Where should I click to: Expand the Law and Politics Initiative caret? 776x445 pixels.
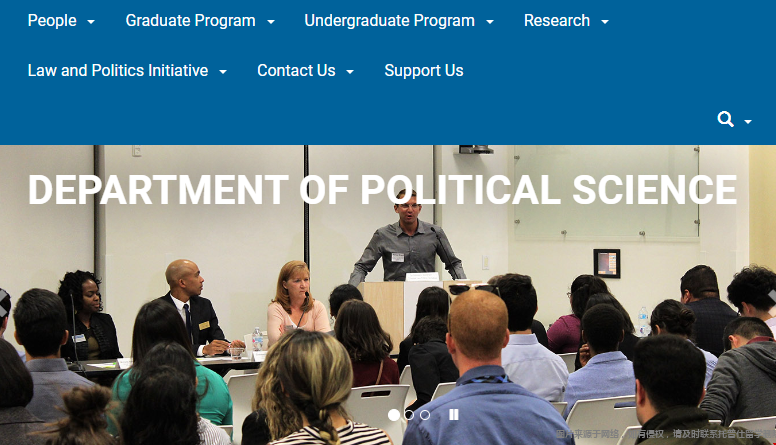click(x=223, y=72)
